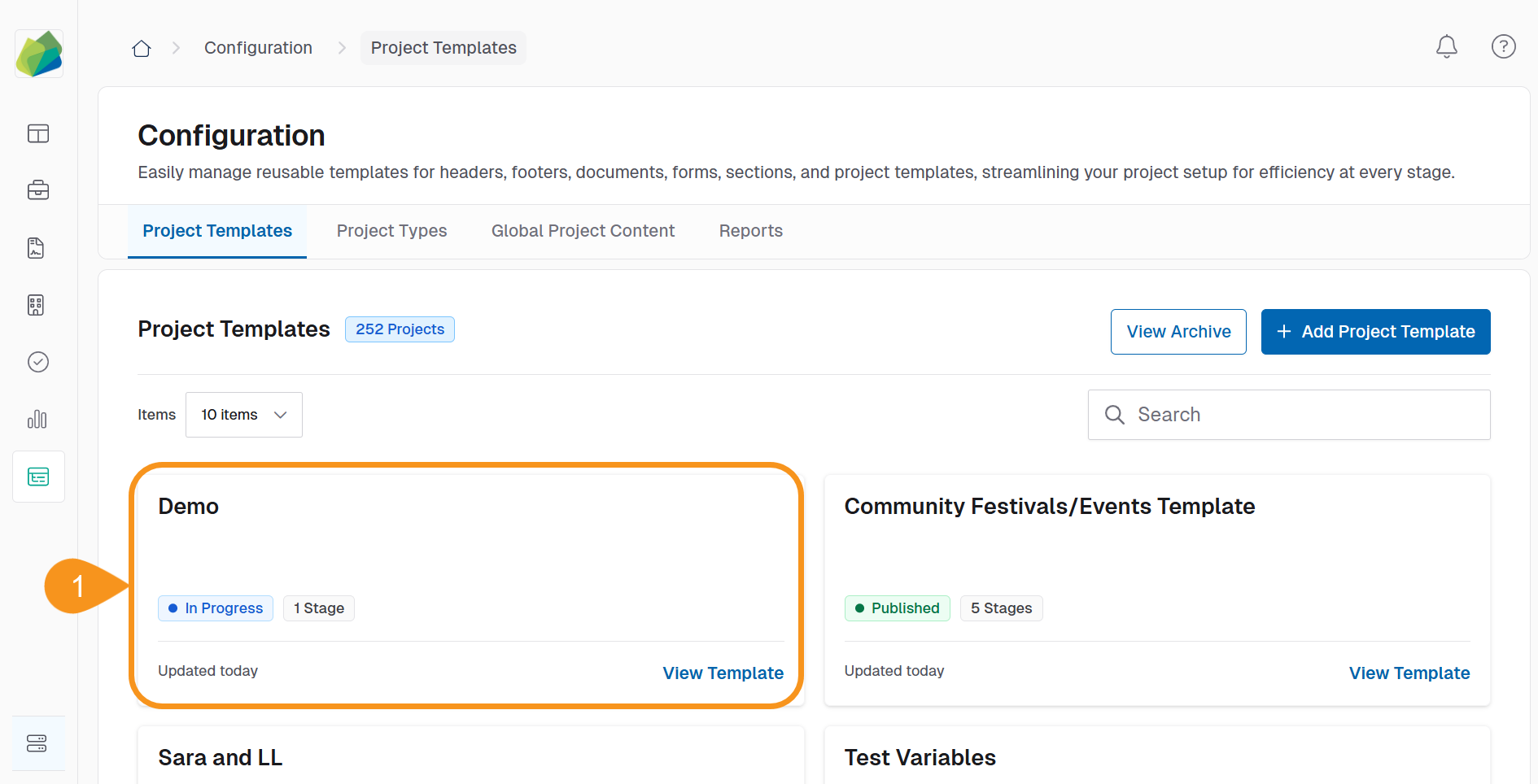Select the highlighted Configuration templates icon
This screenshot has height=784, width=1538.
[38, 477]
